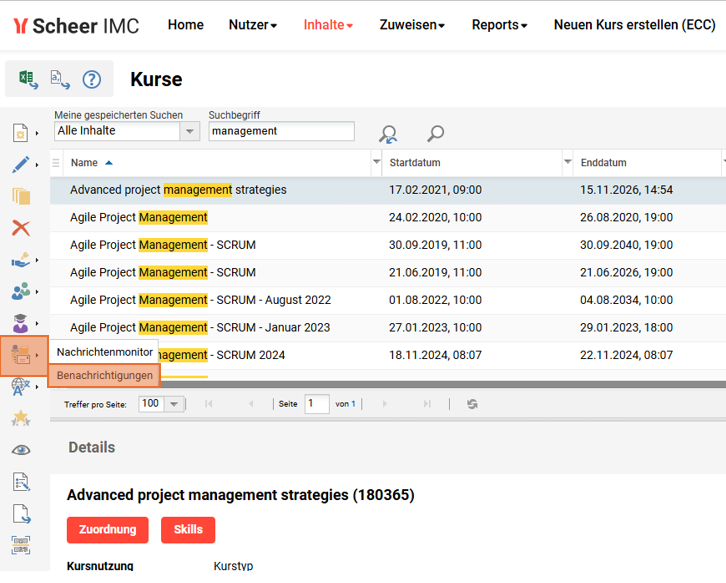
Task: Click the Scheer IMC logo
Action: click(x=76, y=25)
